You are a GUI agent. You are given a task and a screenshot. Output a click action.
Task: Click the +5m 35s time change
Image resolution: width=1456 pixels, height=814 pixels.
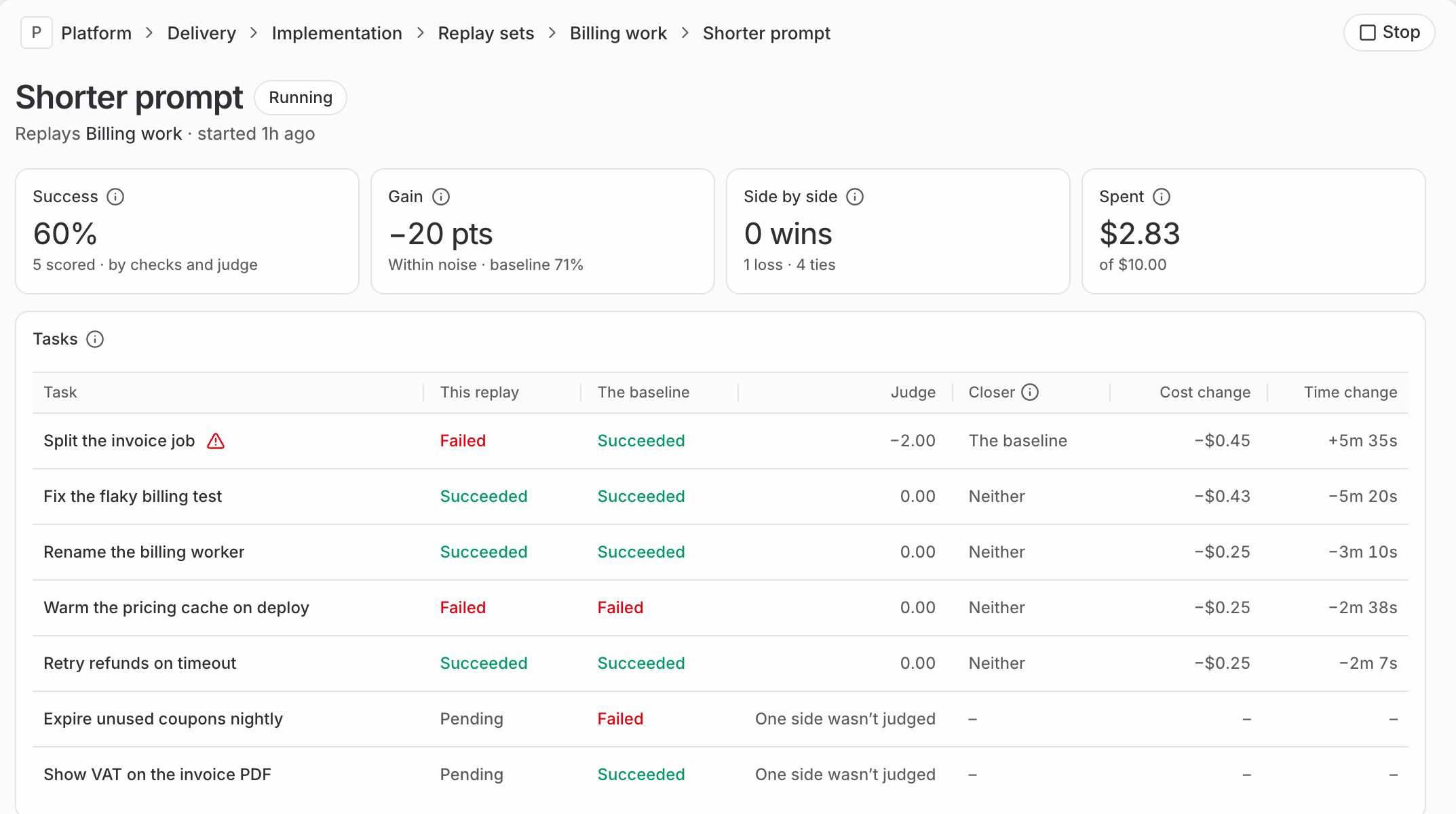(1362, 441)
